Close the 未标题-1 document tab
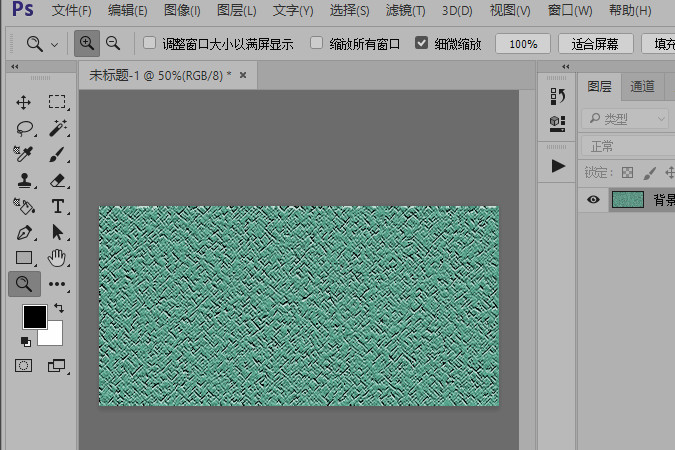Image resolution: width=675 pixels, height=450 pixels. 243,75
